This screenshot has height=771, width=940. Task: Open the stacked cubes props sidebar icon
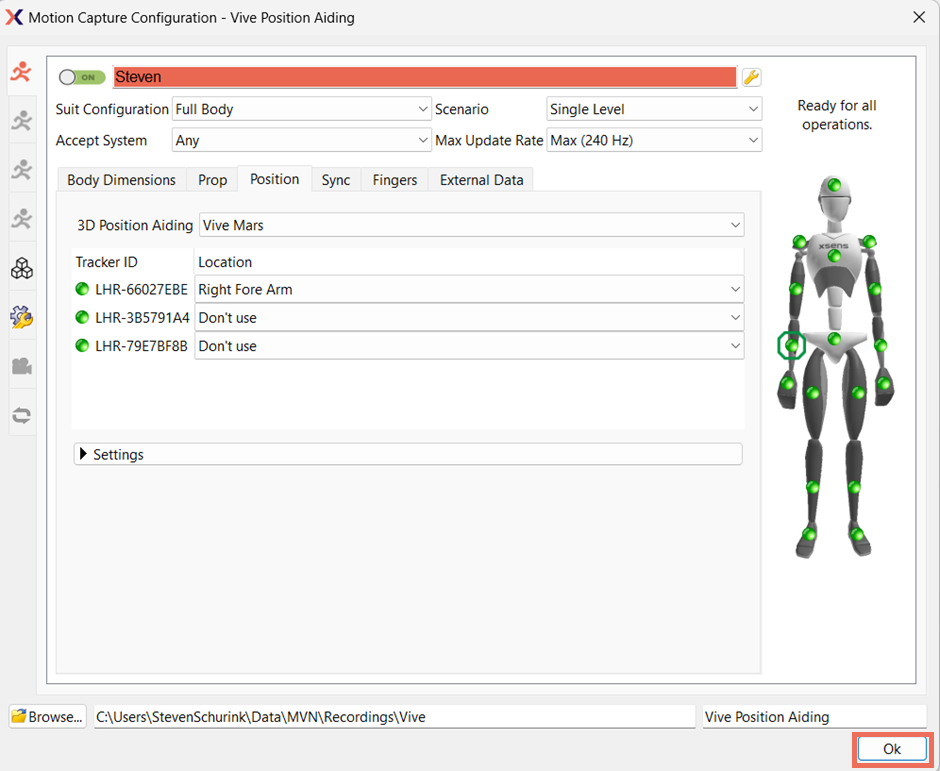[21, 268]
